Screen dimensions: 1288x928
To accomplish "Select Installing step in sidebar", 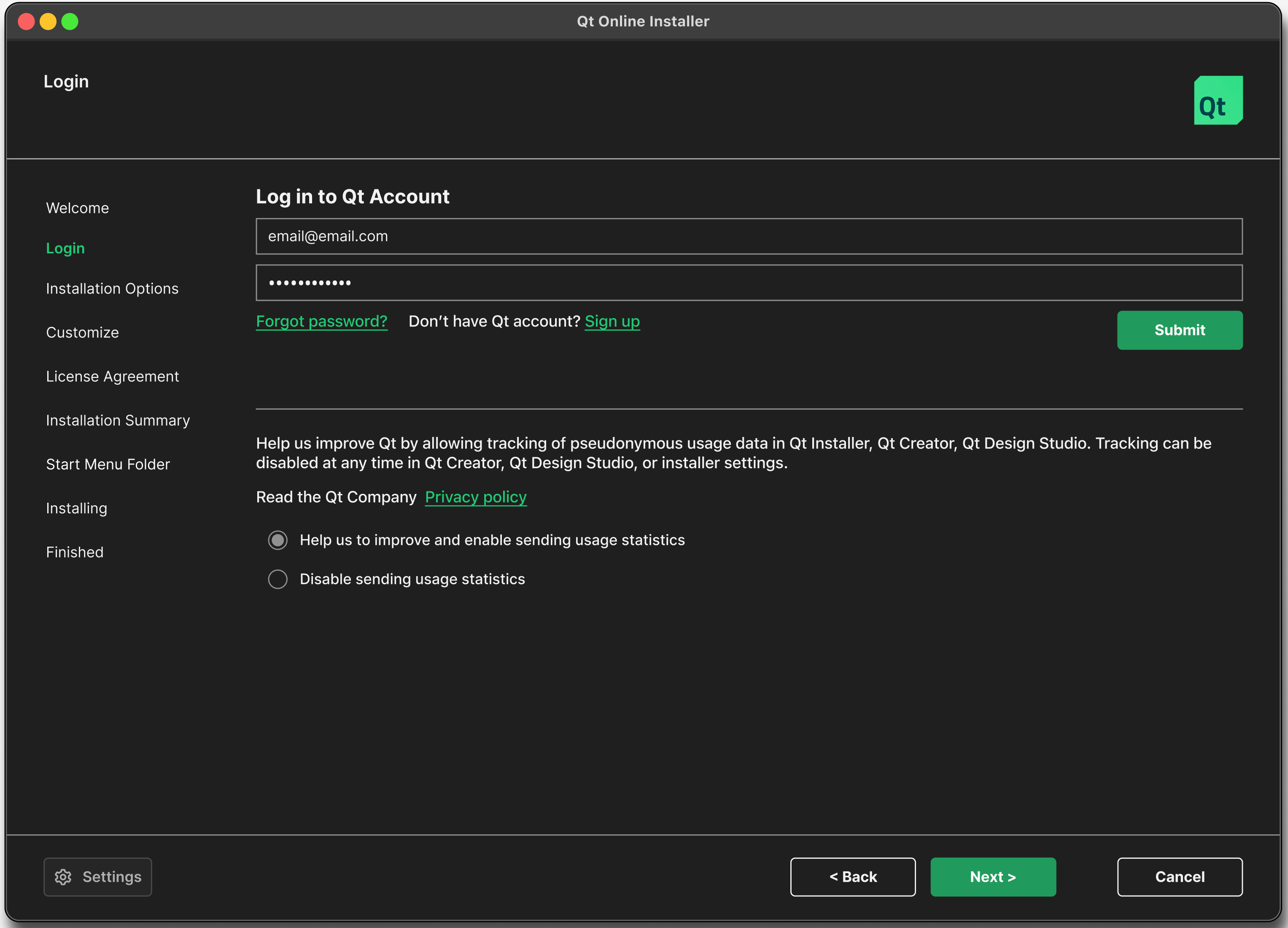I will (x=77, y=508).
